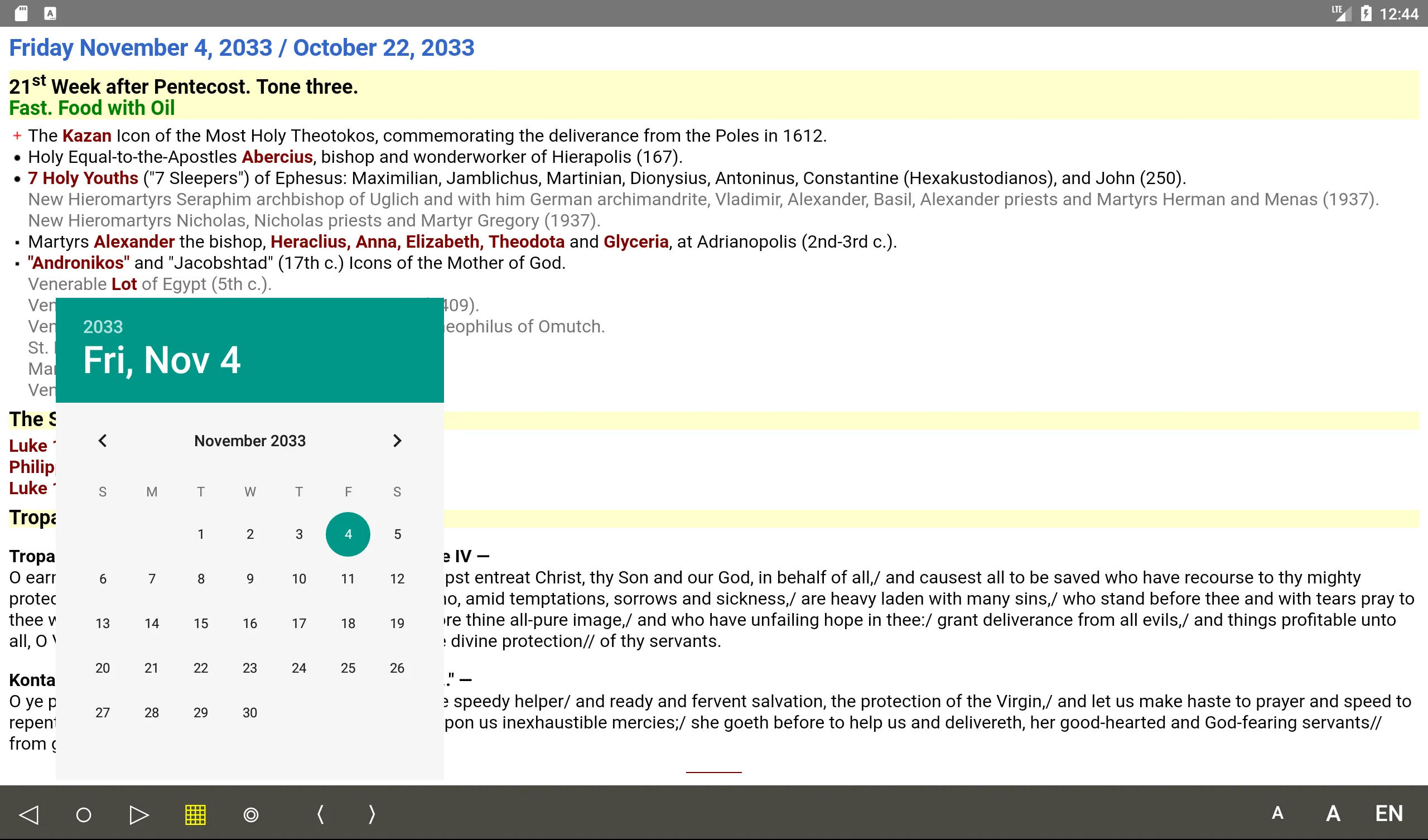Navigate to previous month using left arrow
This screenshot has width=1428, height=840.
tap(102, 440)
